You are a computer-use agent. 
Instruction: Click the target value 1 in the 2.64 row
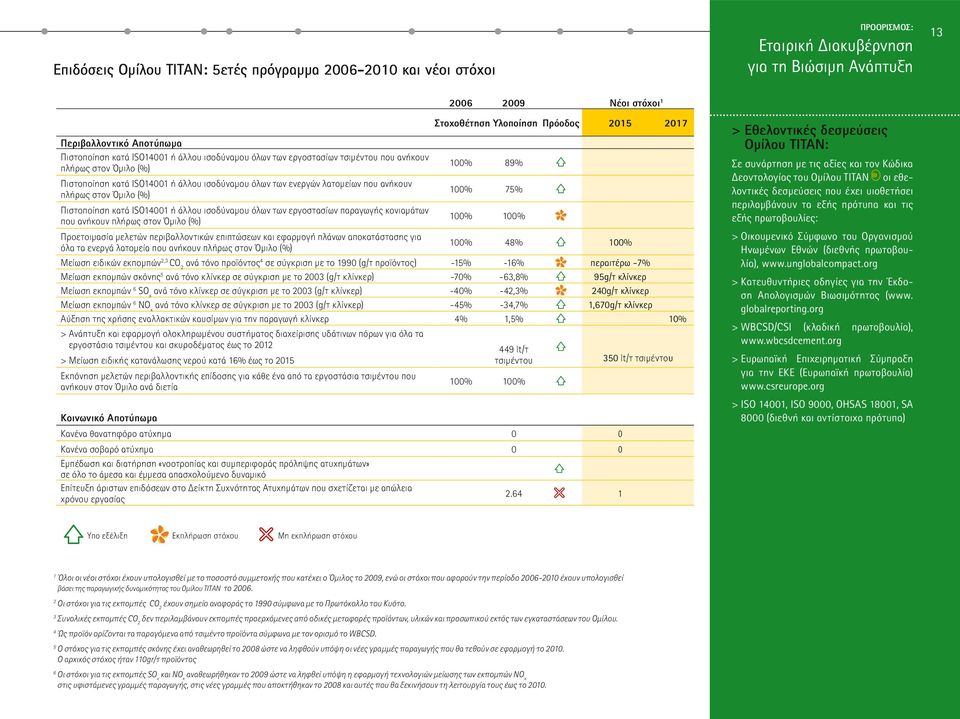(620, 494)
